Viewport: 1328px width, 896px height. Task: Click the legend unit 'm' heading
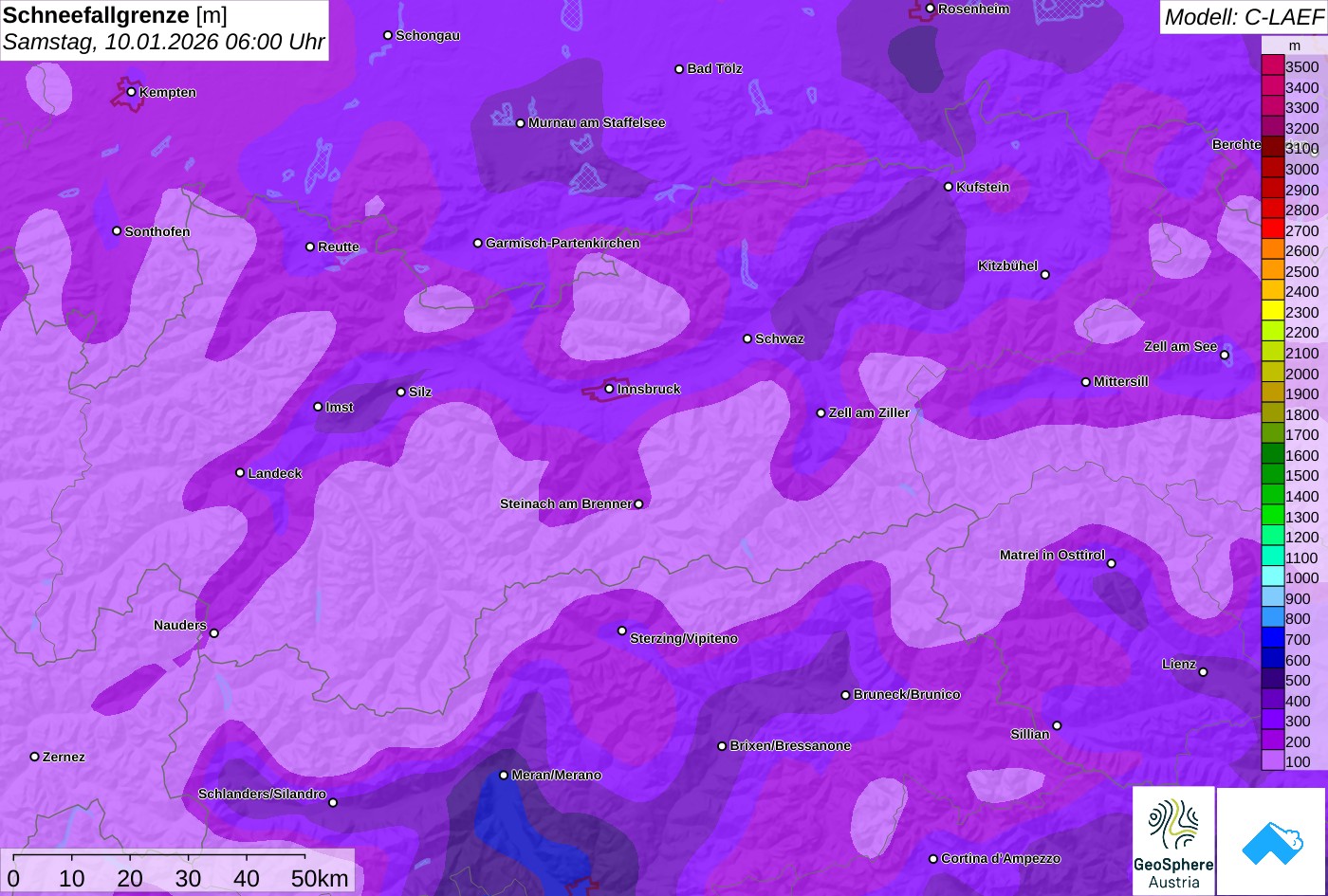(1294, 45)
